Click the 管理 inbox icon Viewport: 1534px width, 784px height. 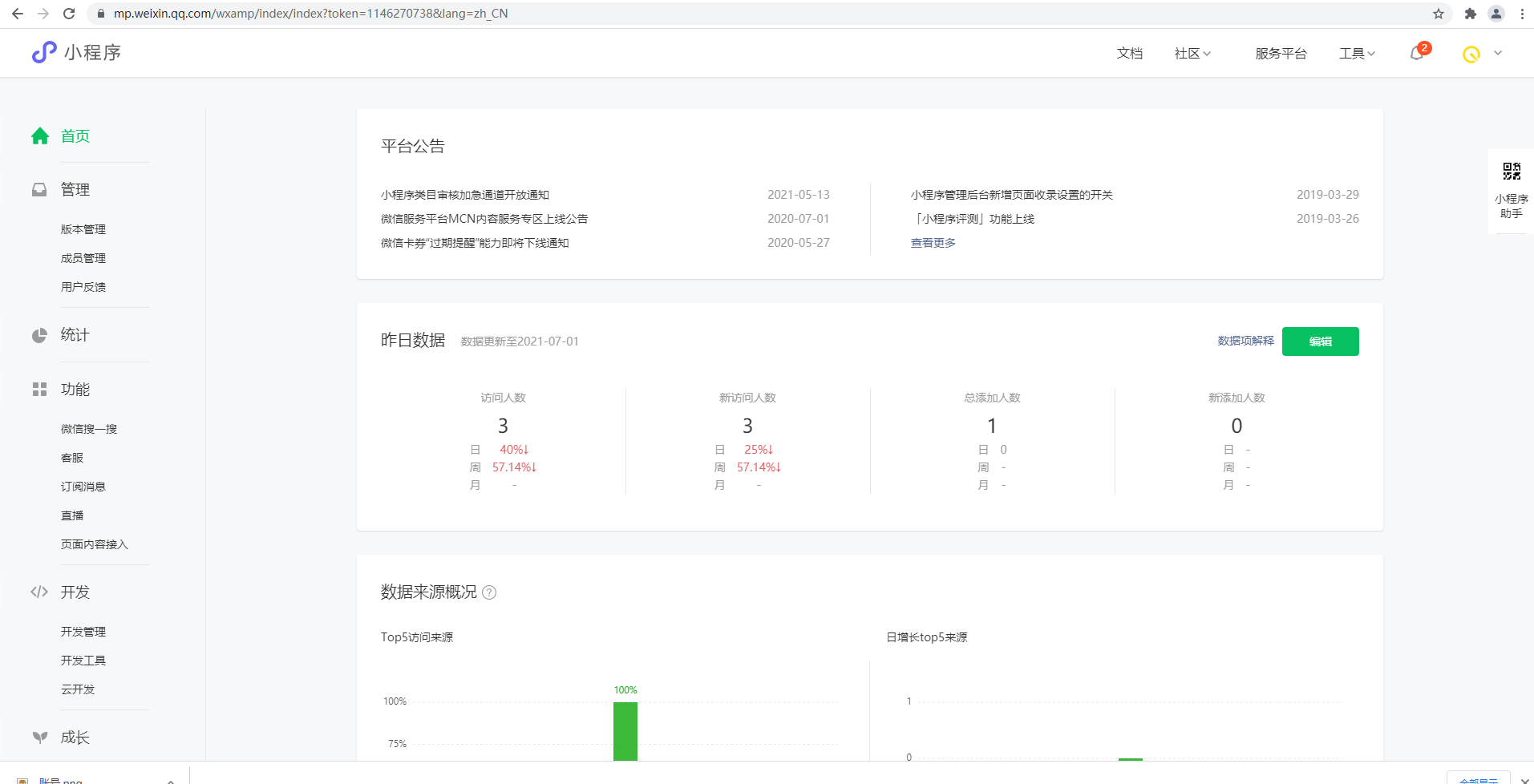tap(39, 190)
